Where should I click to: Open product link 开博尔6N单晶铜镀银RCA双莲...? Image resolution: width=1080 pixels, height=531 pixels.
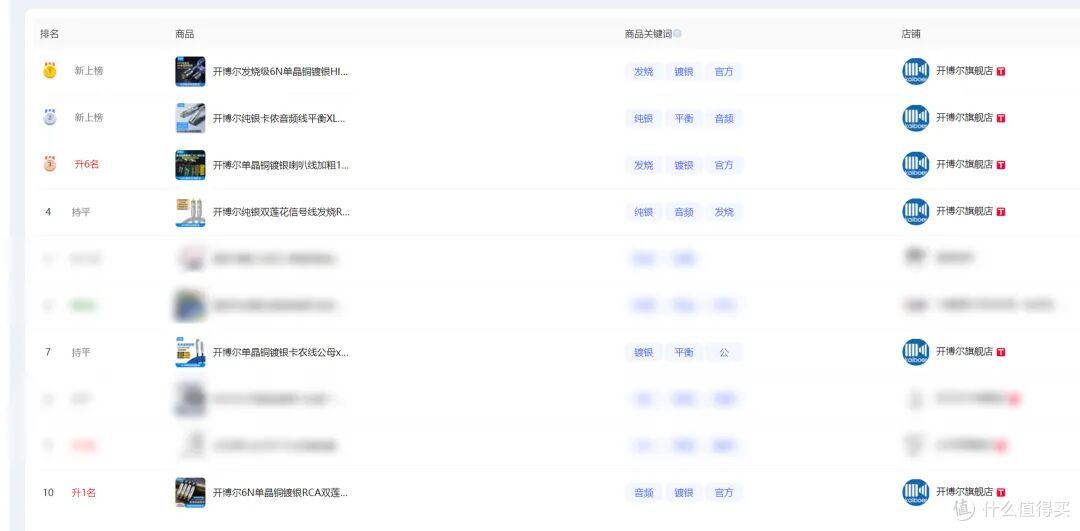pyautogui.click(x=280, y=492)
